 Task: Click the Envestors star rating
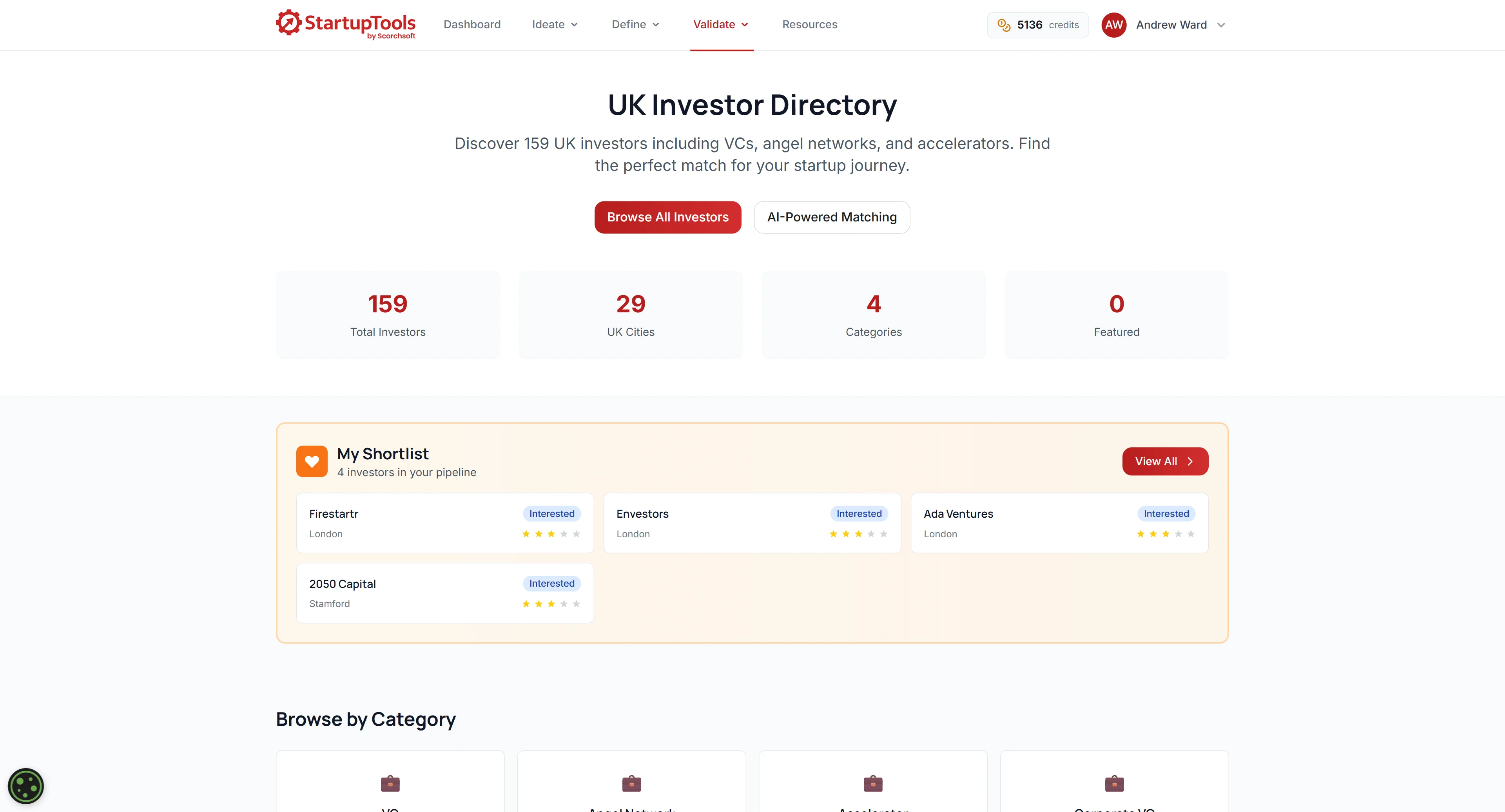(858, 534)
